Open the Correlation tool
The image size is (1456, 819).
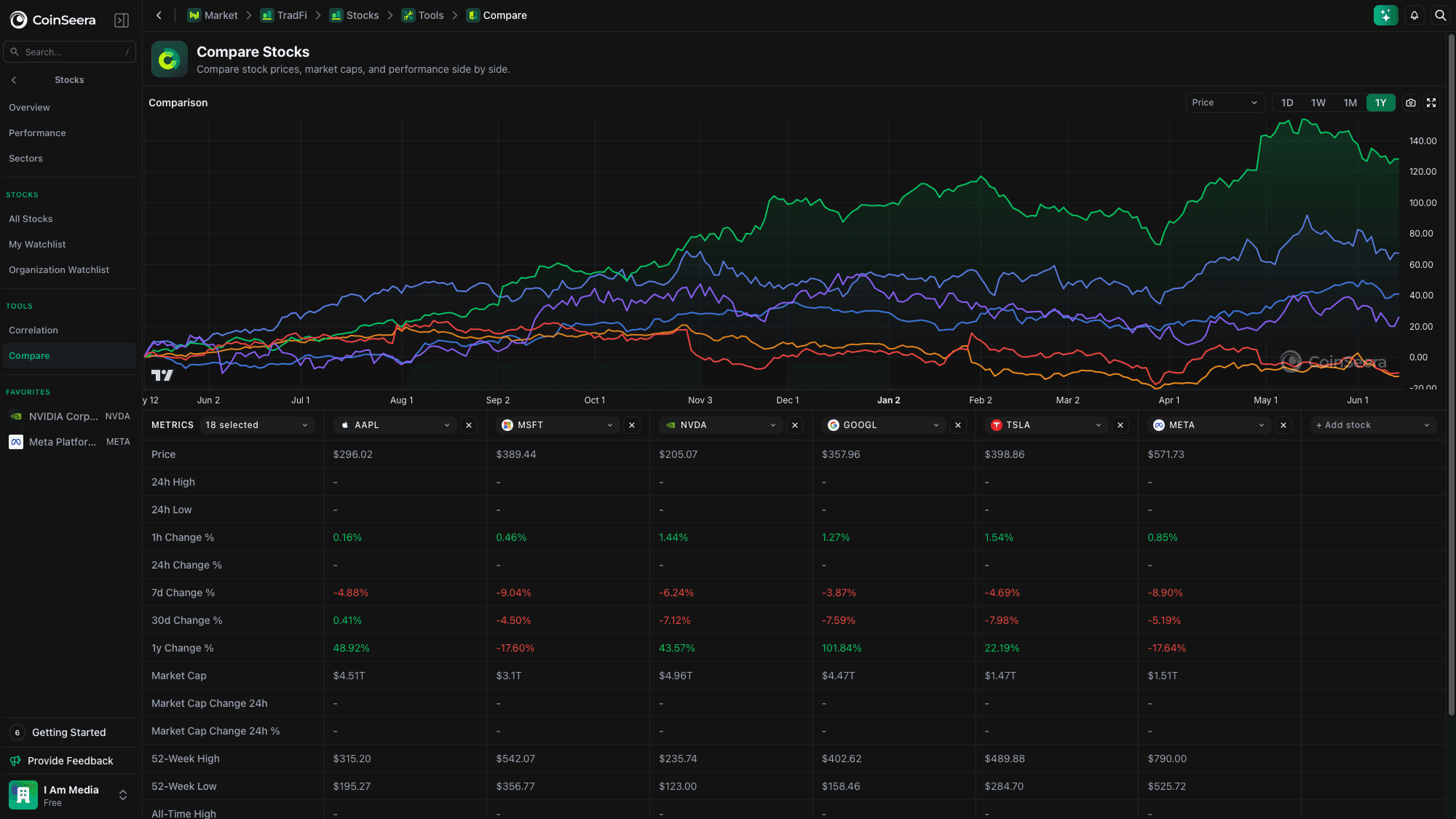click(x=69, y=331)
